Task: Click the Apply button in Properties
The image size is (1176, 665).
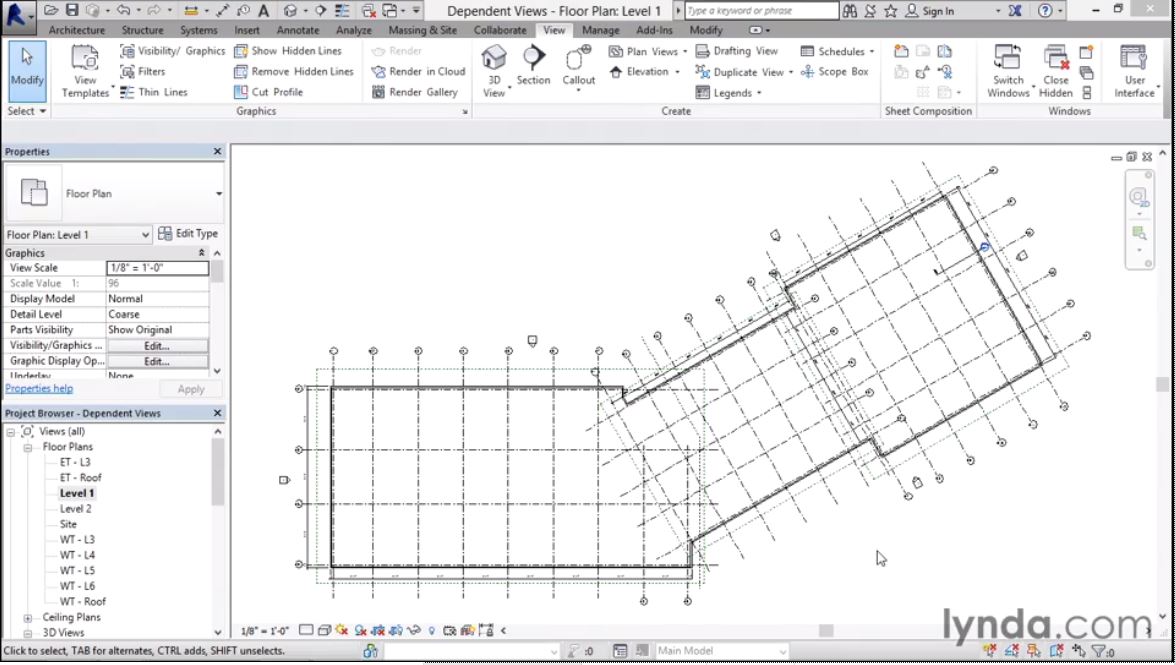Action: coord(190,389)
